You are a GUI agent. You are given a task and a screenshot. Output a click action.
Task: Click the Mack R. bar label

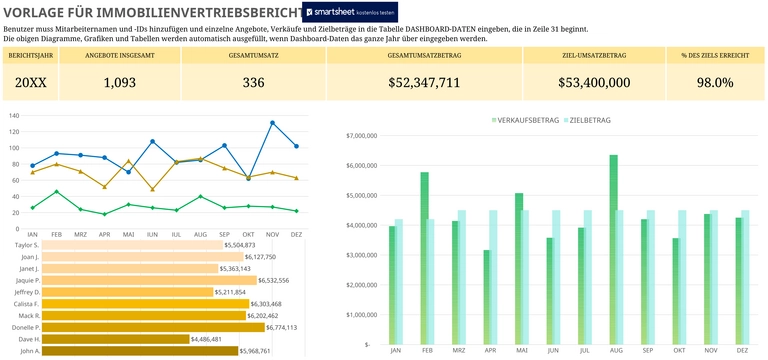point(30,315)
